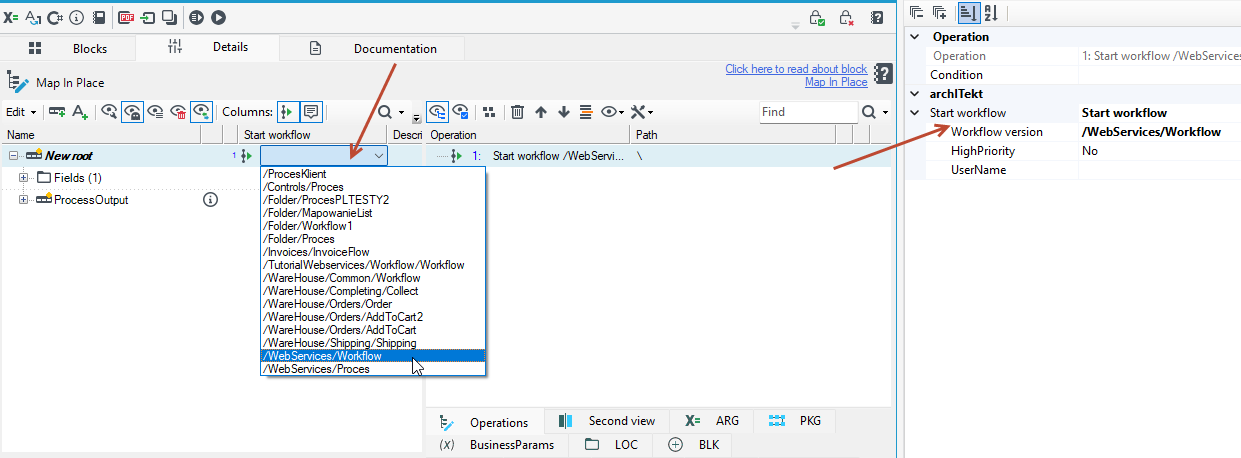The image size is (1241, 458).
Task: Move operation up with the up arrow
Action: point(541,112)
